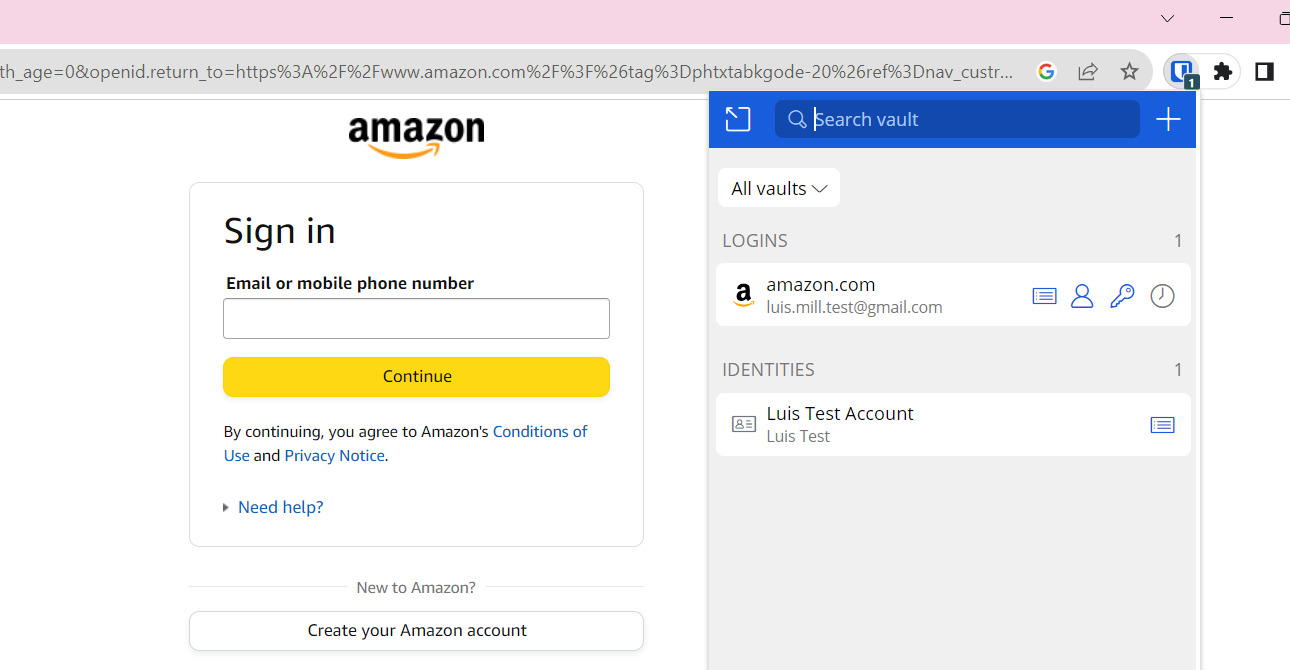The image size is (1290, 670).
Task: Bookmark this page with the star
Action: [1129, 72]
